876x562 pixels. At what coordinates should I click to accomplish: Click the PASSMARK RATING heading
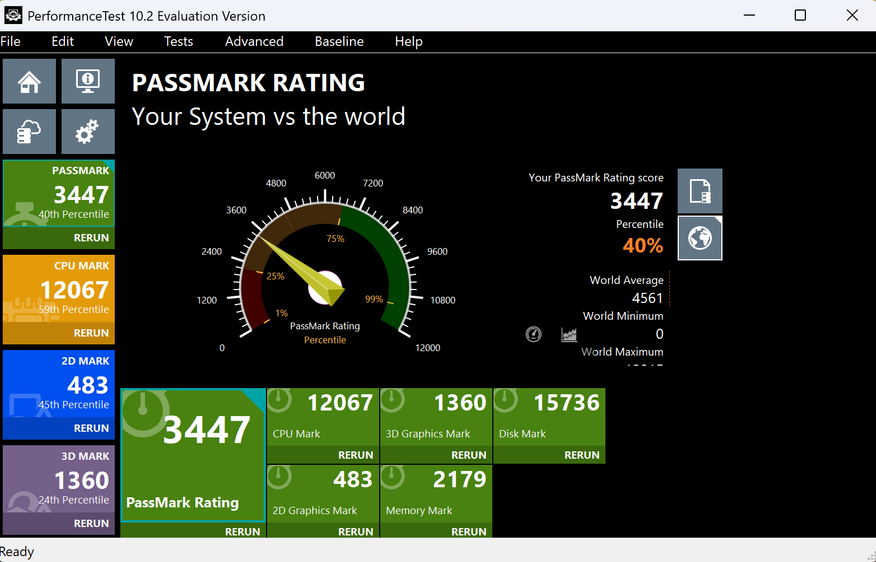(249, 83)
